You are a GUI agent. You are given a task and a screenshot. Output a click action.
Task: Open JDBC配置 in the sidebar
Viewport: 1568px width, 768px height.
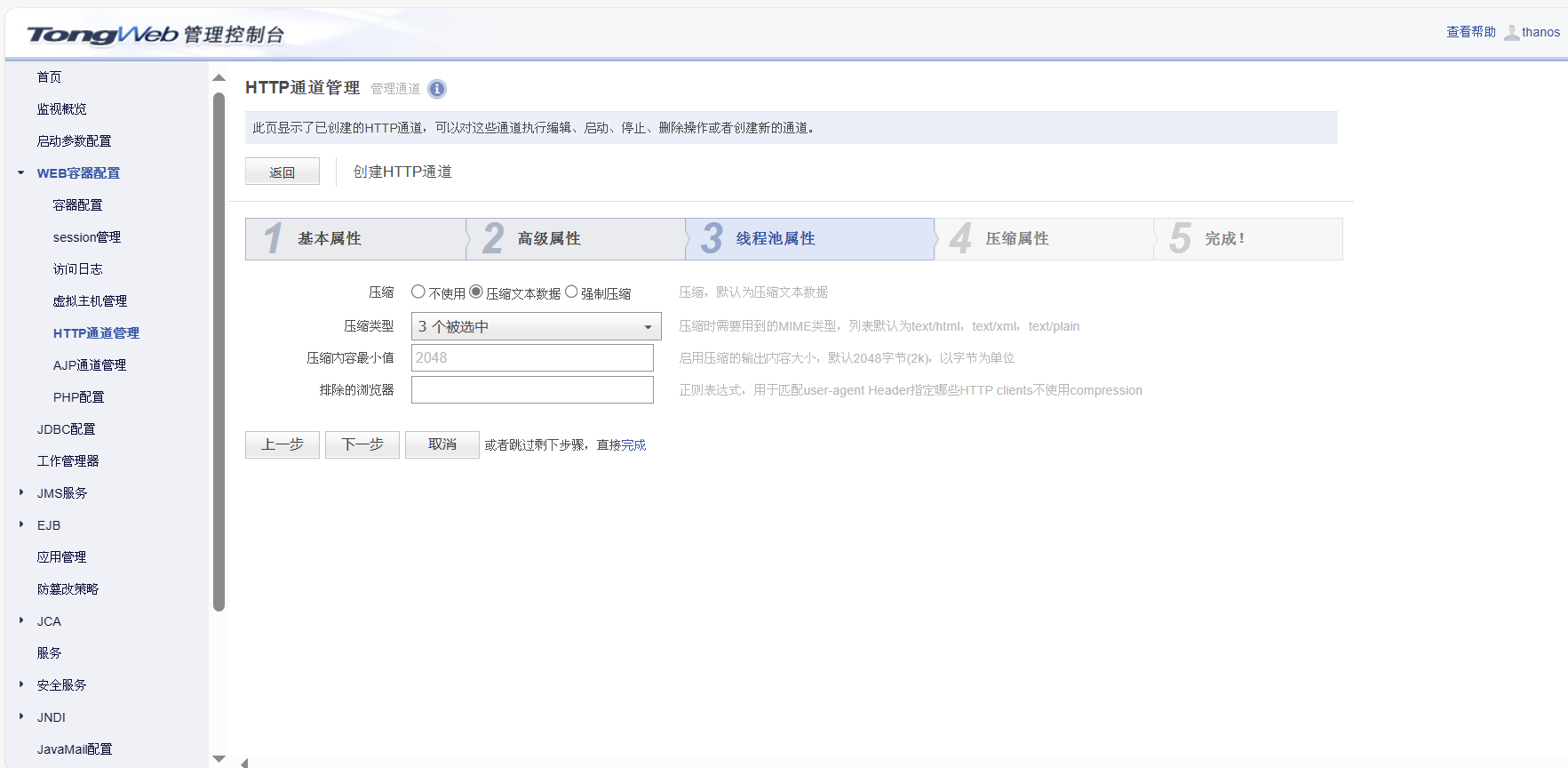pos(66,429)
